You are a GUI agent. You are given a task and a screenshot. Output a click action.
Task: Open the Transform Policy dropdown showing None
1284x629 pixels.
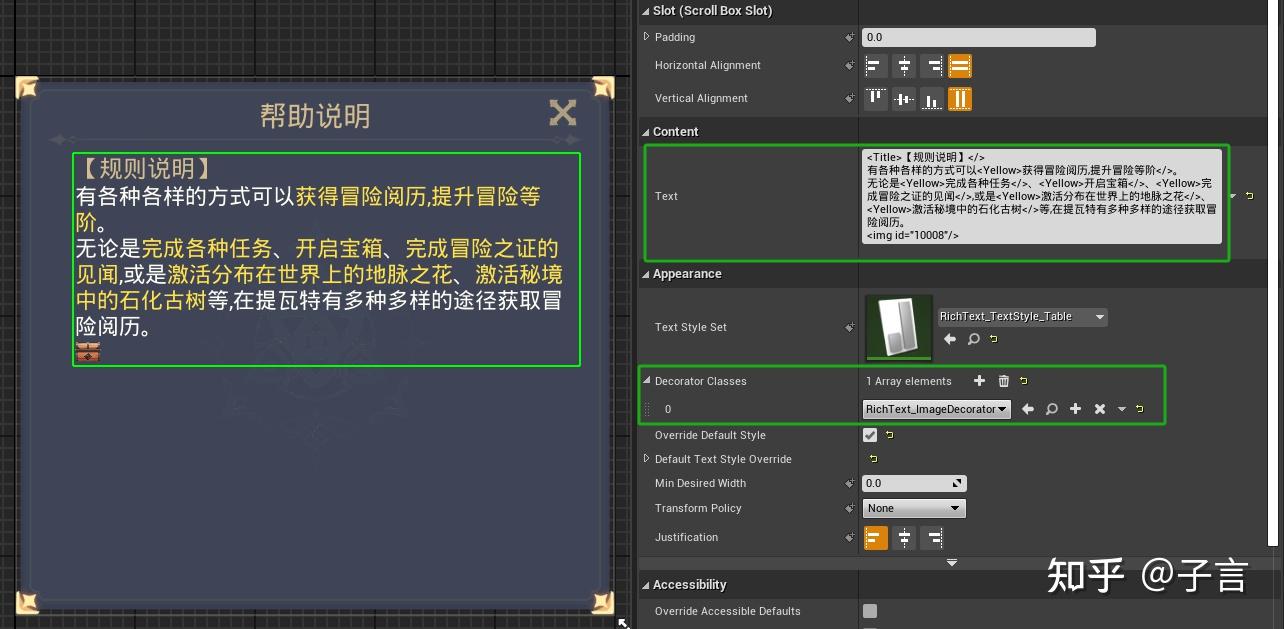click(x=913, y=508)
